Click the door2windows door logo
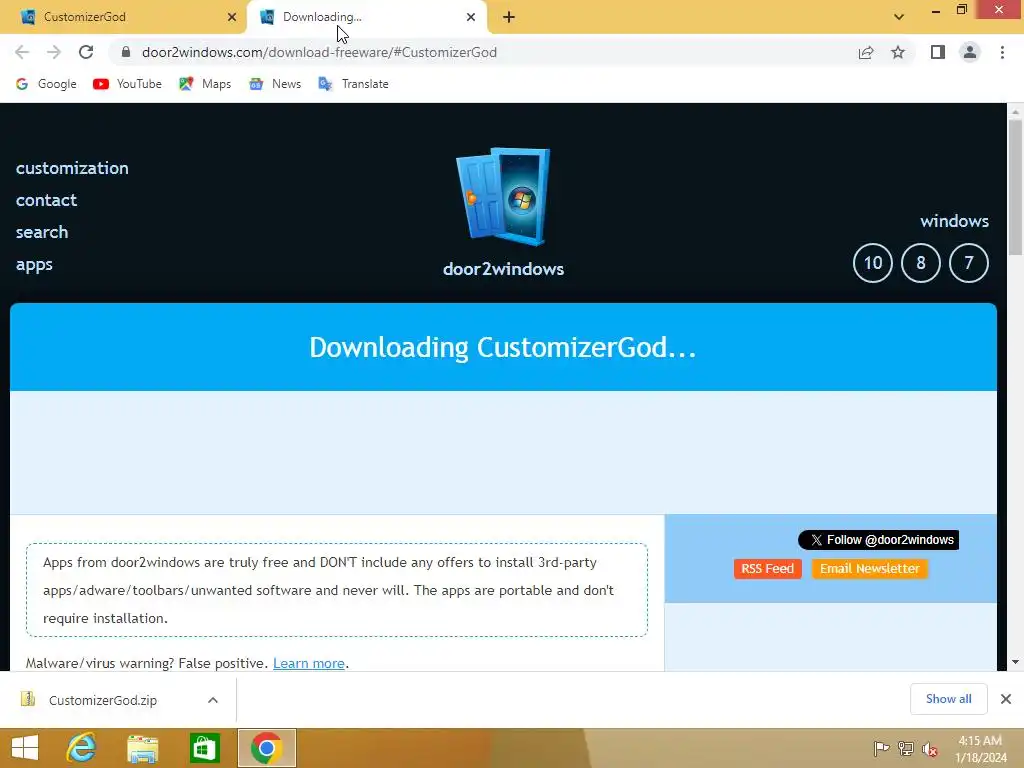The image size is (1024, 768). pos(503,197)
